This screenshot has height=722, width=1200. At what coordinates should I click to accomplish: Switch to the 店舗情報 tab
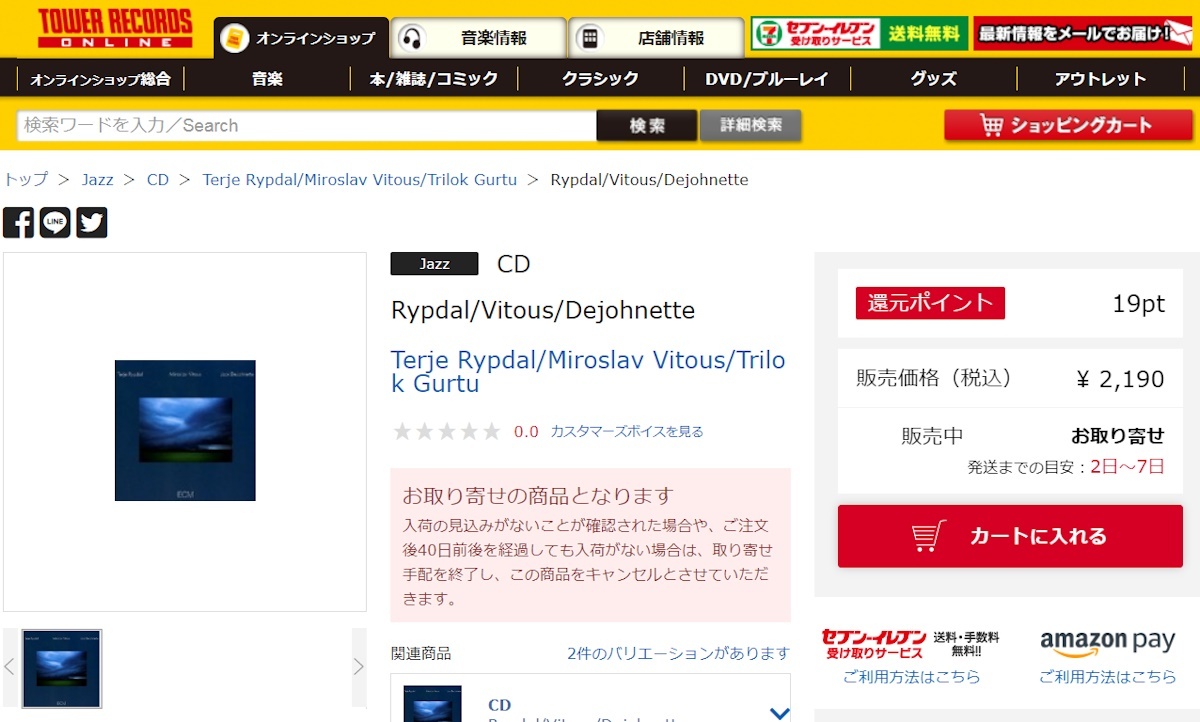pos(656,38)
